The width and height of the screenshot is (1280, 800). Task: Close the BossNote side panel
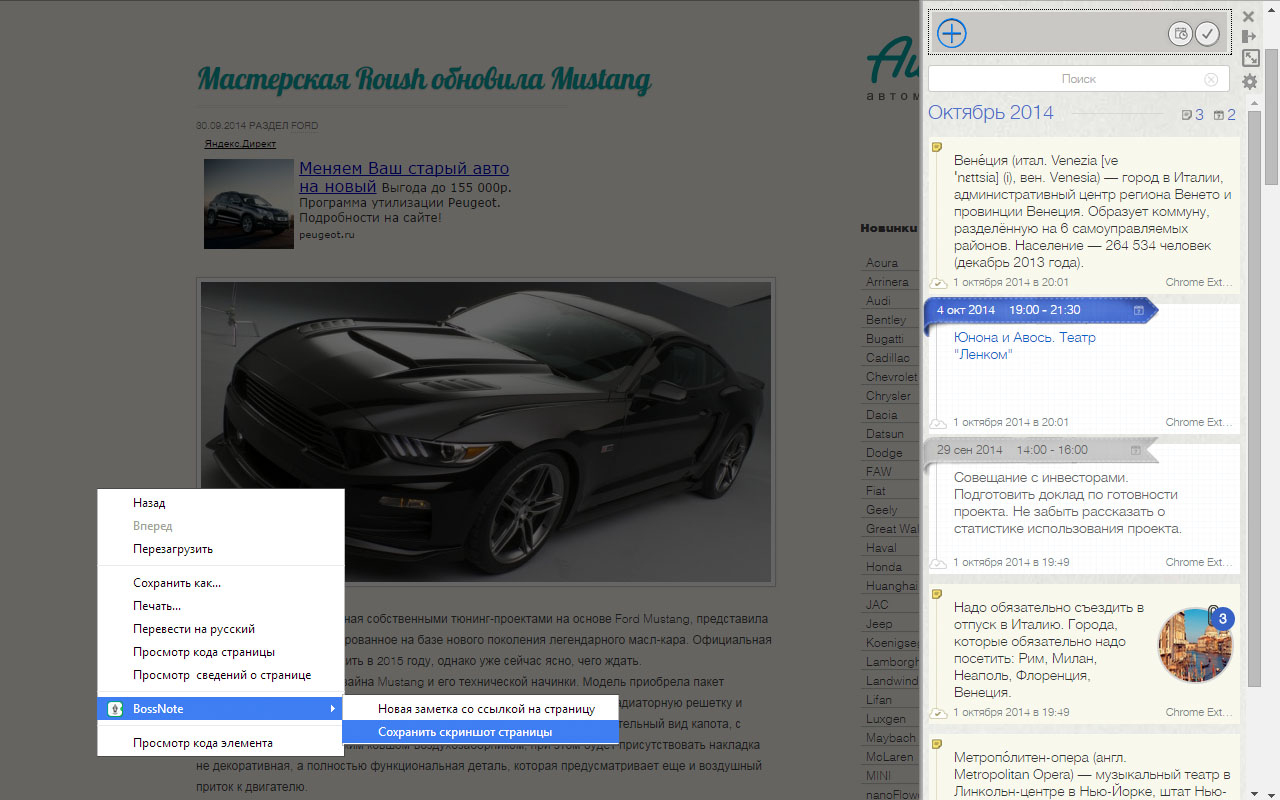click(x=1248, y=16)
